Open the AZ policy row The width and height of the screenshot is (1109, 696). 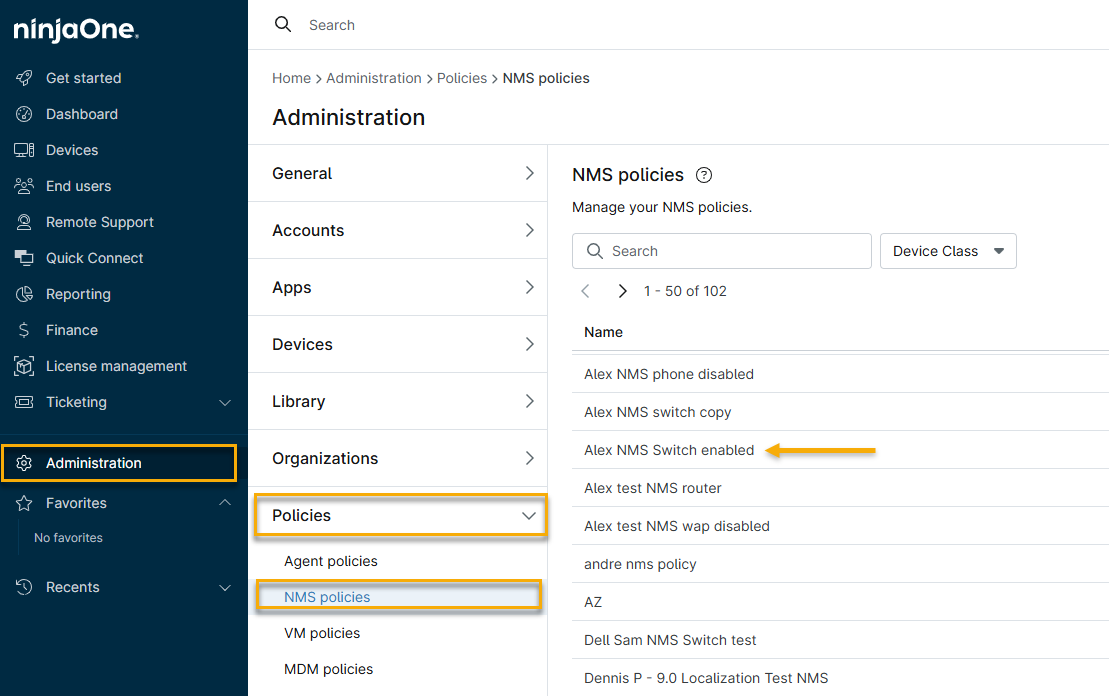[x=840, y=602]
